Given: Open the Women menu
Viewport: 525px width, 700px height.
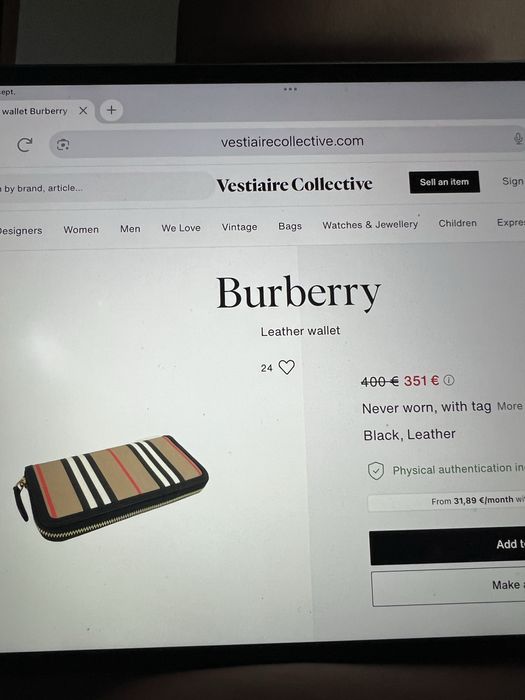Looking at the screenshot, I should 81,229.
